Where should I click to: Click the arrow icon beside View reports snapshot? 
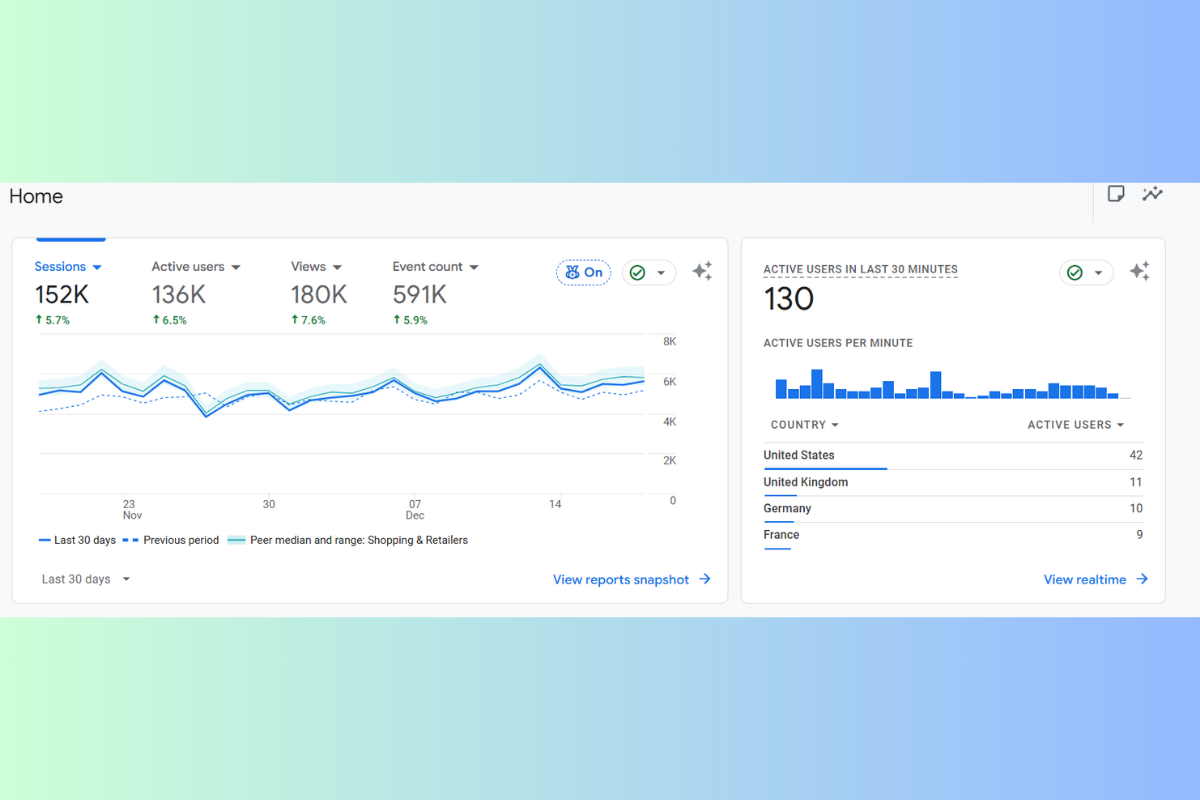tap(705, 579)
